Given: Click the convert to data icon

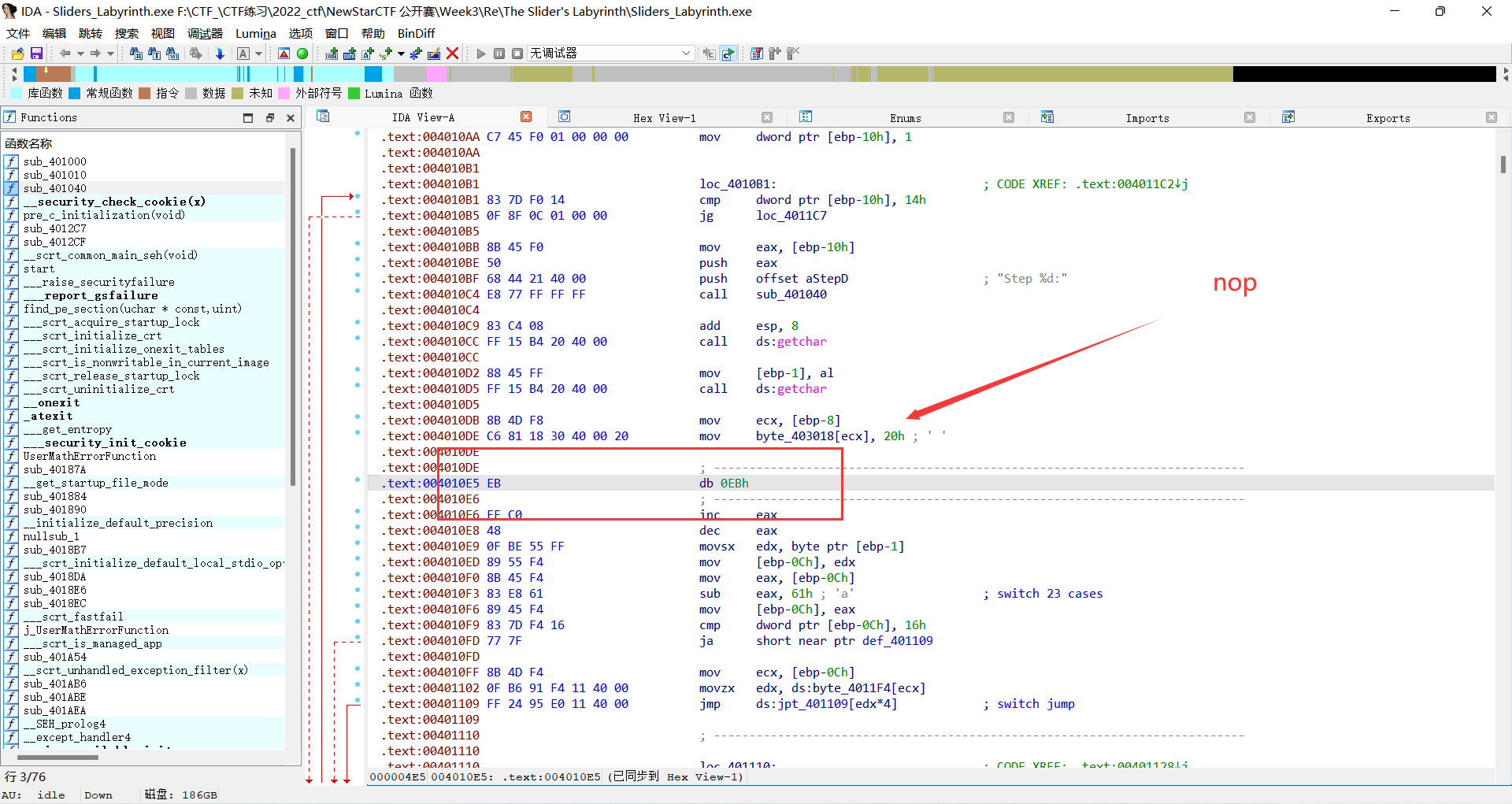Looking at the screenshot, I should 350,54.
